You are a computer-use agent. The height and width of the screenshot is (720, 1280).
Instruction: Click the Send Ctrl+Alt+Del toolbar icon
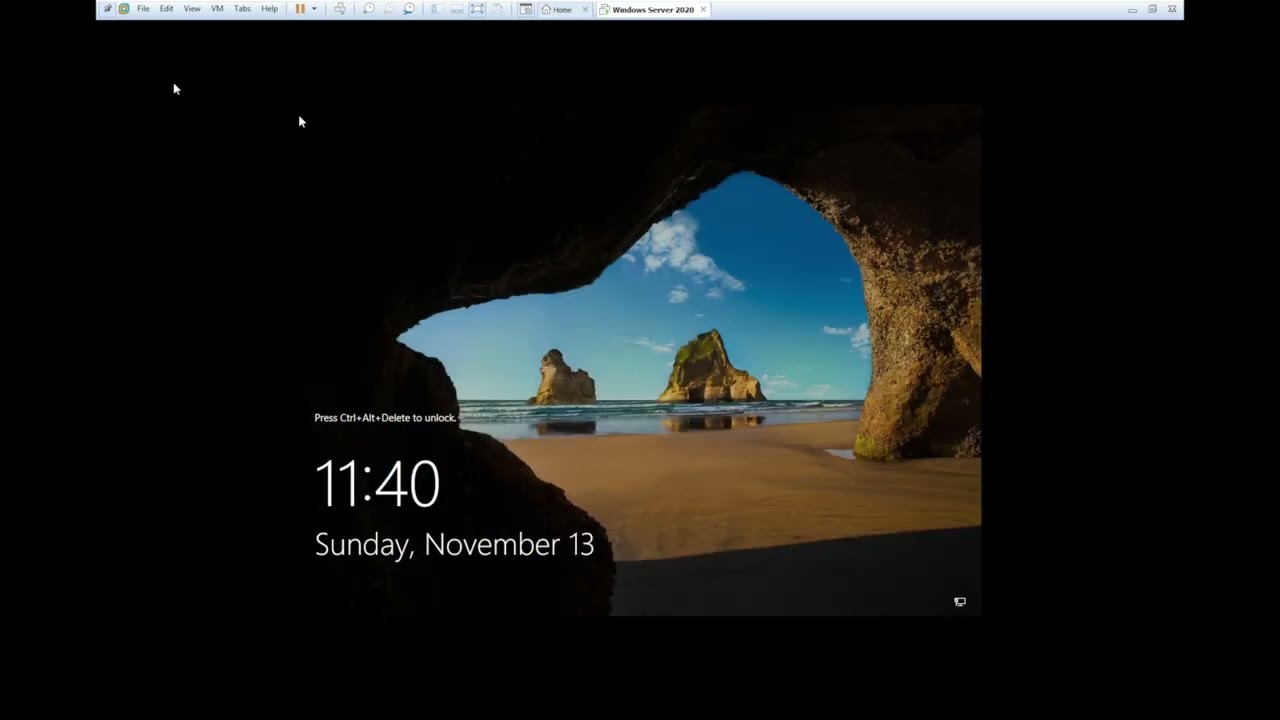tap(340, 9)
